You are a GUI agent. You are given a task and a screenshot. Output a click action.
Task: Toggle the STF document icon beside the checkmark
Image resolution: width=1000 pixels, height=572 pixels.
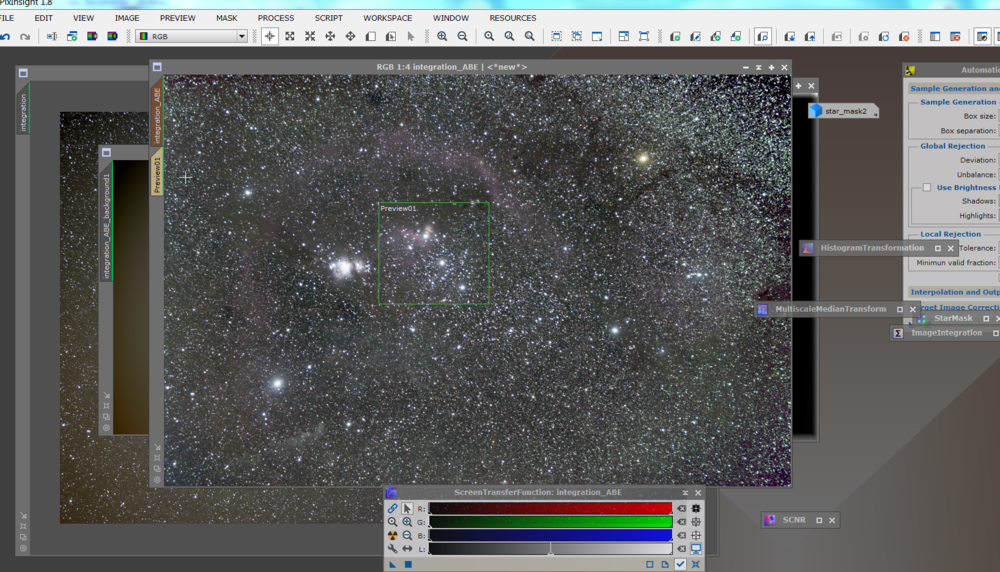pos(665,564)
